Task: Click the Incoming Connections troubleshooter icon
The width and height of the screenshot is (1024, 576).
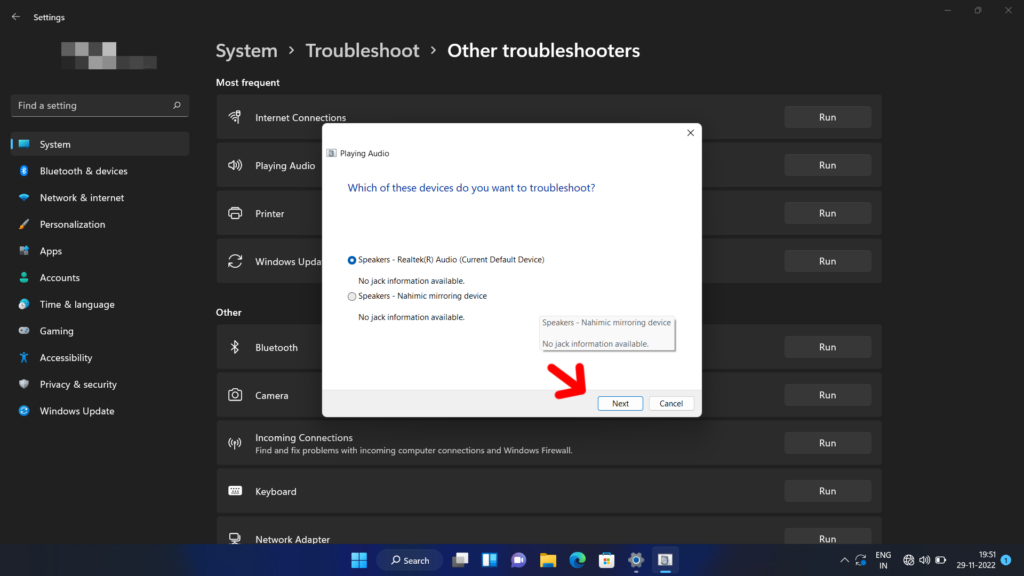Action: click(235, 442)
